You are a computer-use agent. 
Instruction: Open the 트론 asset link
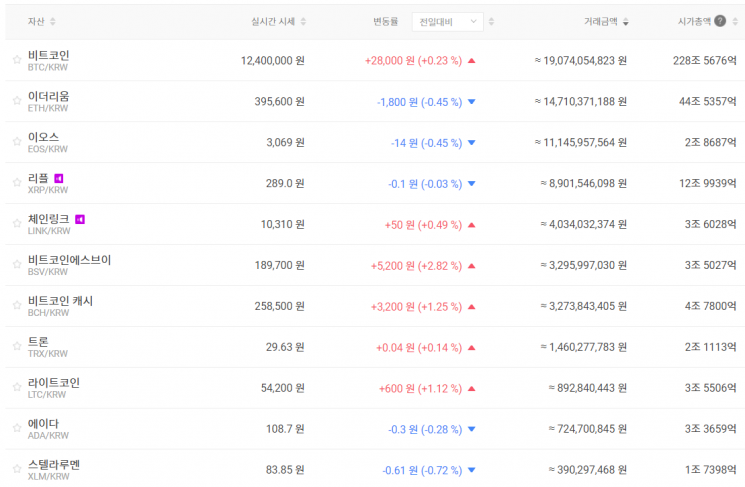pyautogui.click(x=38, y=342)
